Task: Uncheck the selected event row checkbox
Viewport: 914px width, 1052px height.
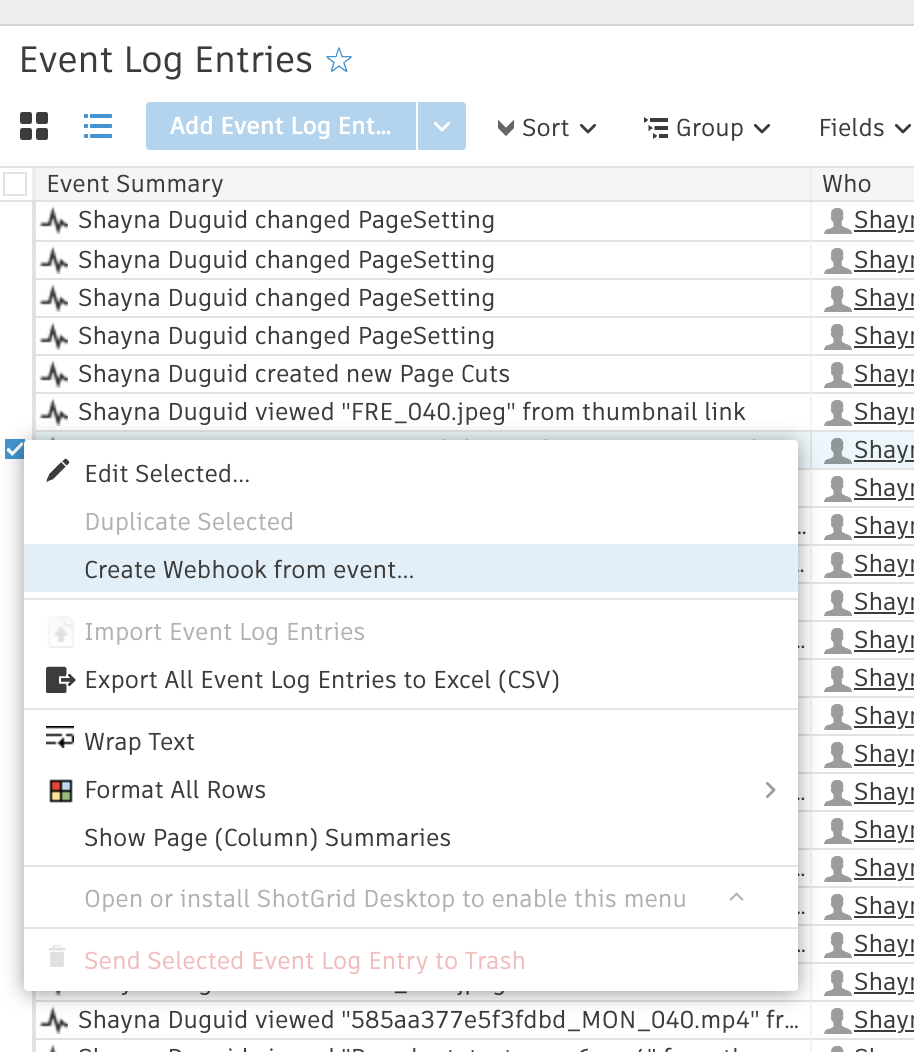Action: pos(14,449)
